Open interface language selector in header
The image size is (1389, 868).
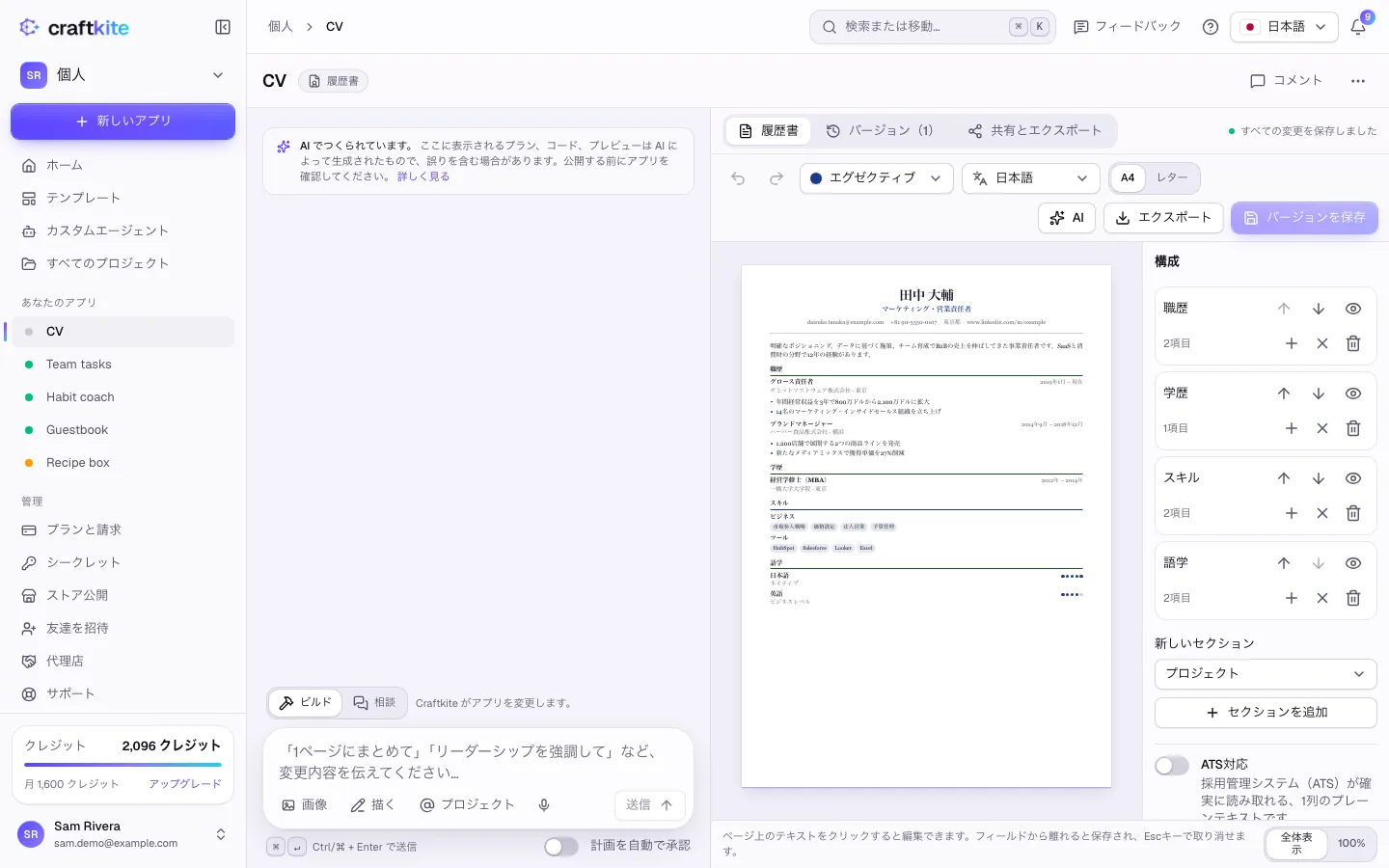click(x=1284, y=27)
